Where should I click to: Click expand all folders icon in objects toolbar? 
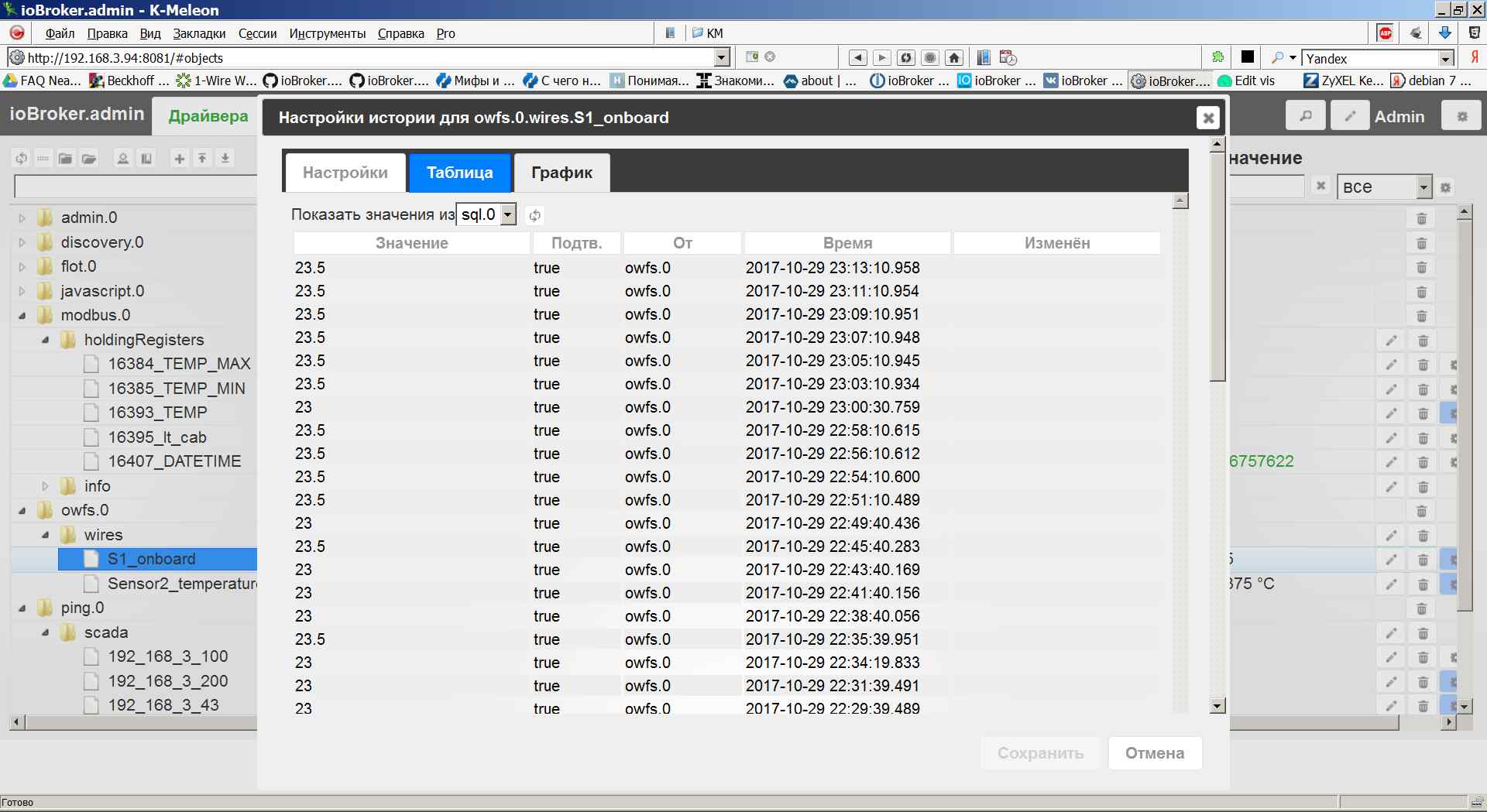pos(89,159)
